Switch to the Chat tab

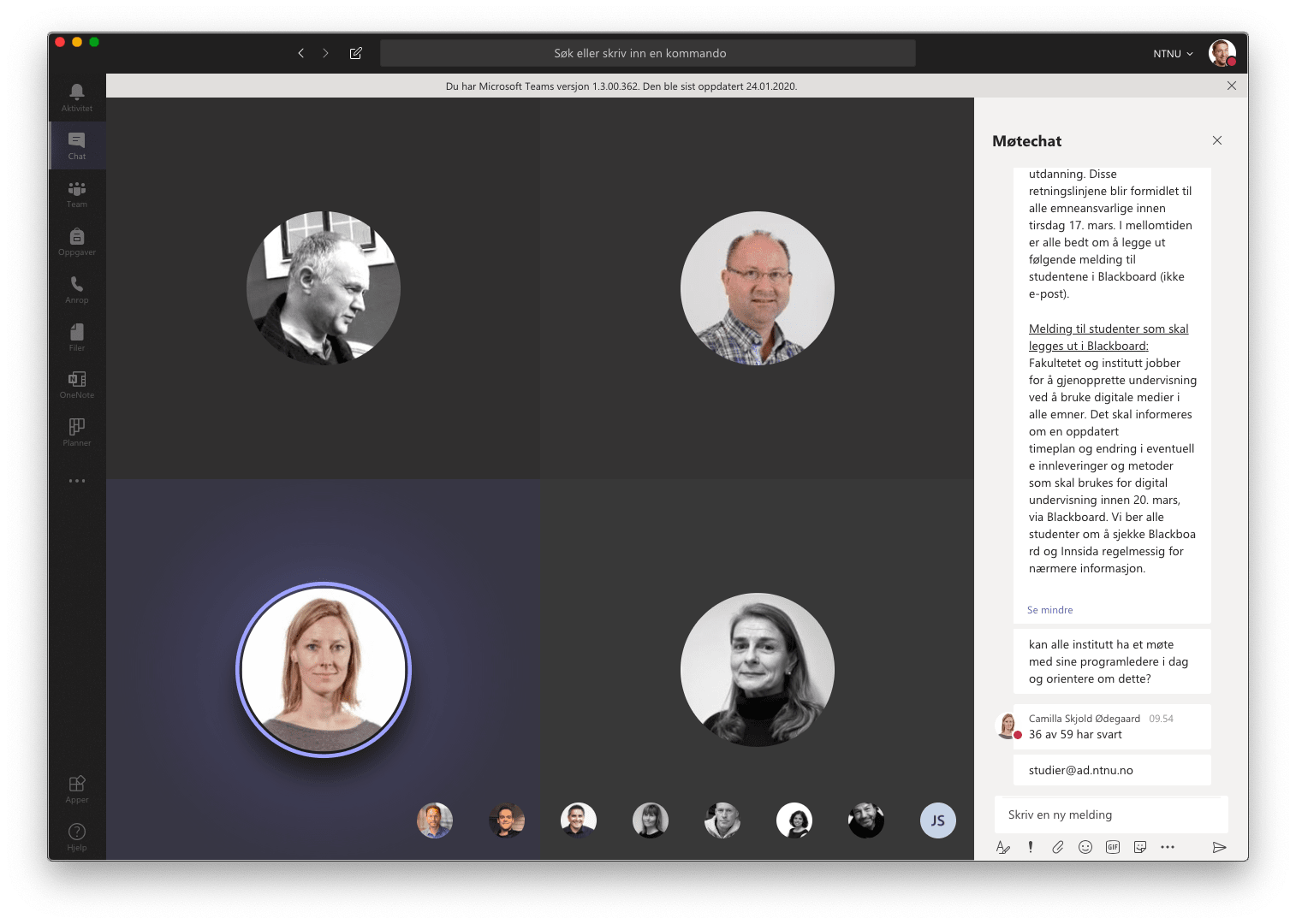pos(77,145)
